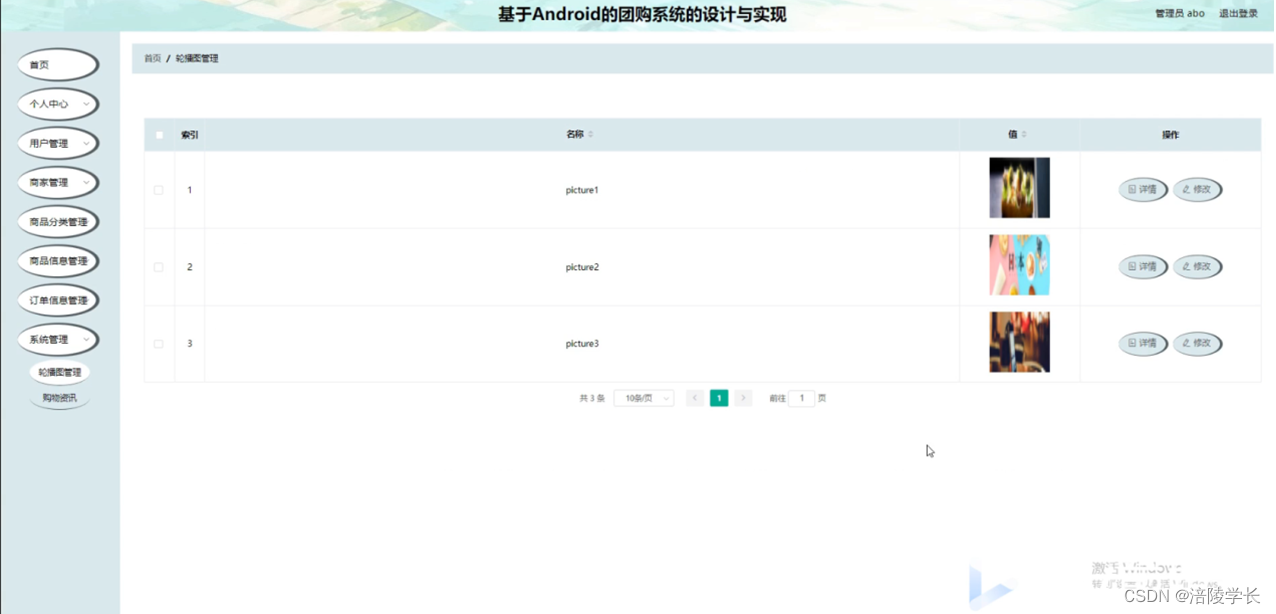The height and width of the screenshot is (614, 1276).
Task: Open the picture1 thumbnail image
Action: (x=1019, y=188)
